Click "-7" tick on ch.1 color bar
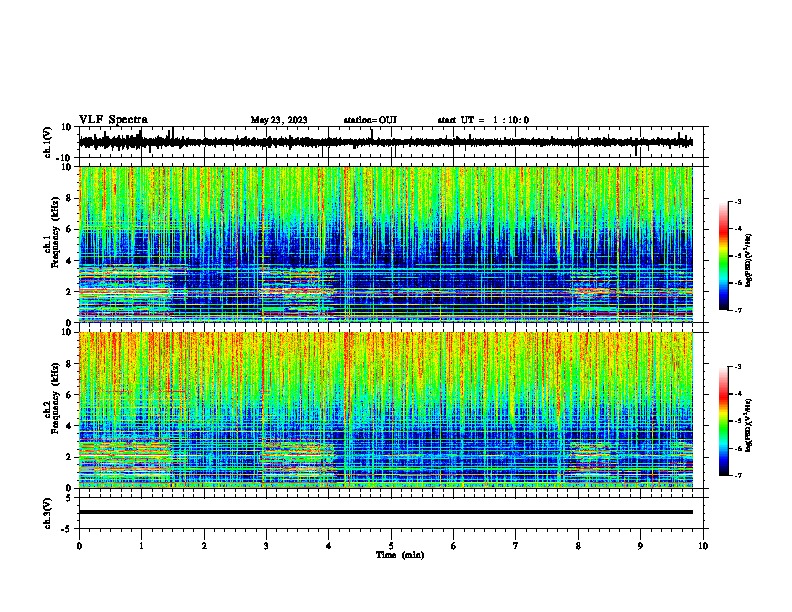The height and width of the screenshot is (612, 792). (738, 310)
